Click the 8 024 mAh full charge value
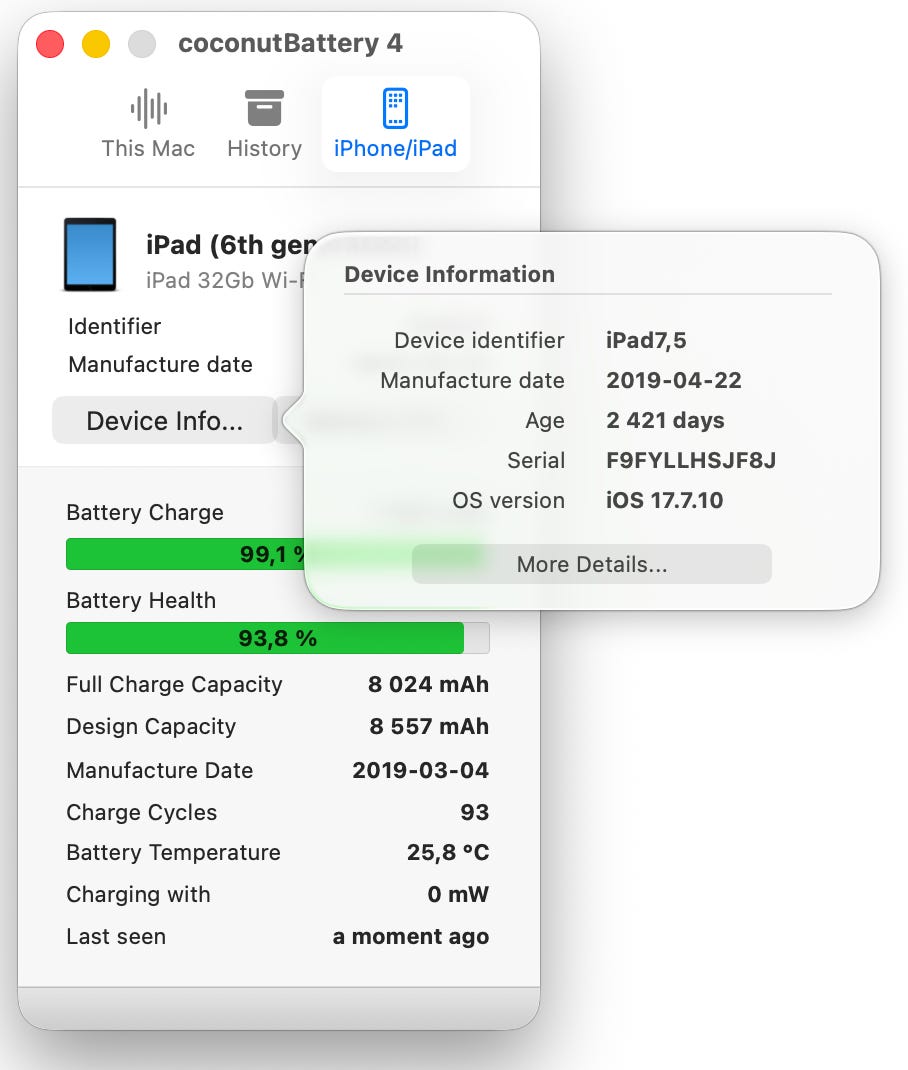 428,684
